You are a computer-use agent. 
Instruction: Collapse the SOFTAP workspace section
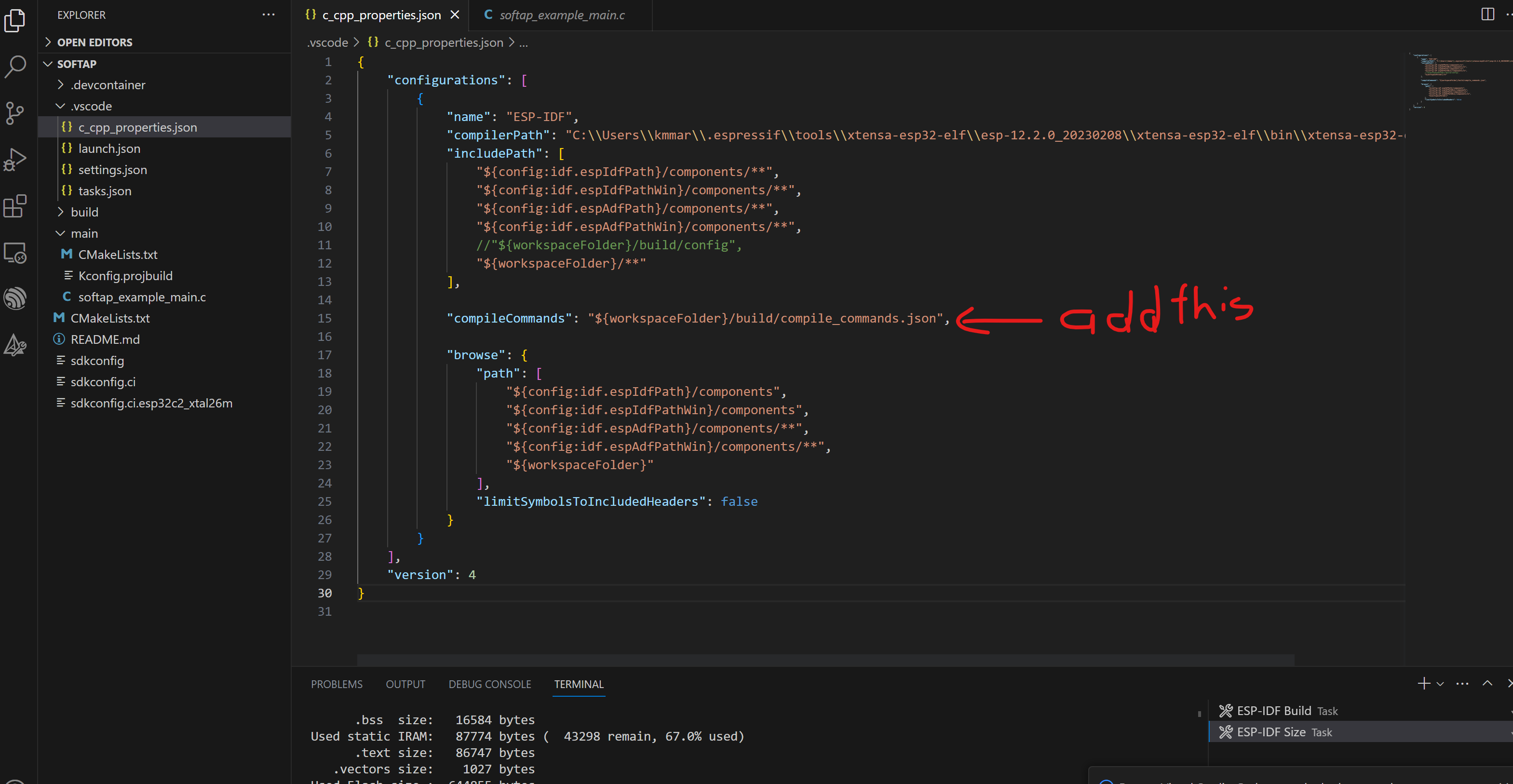164,64
